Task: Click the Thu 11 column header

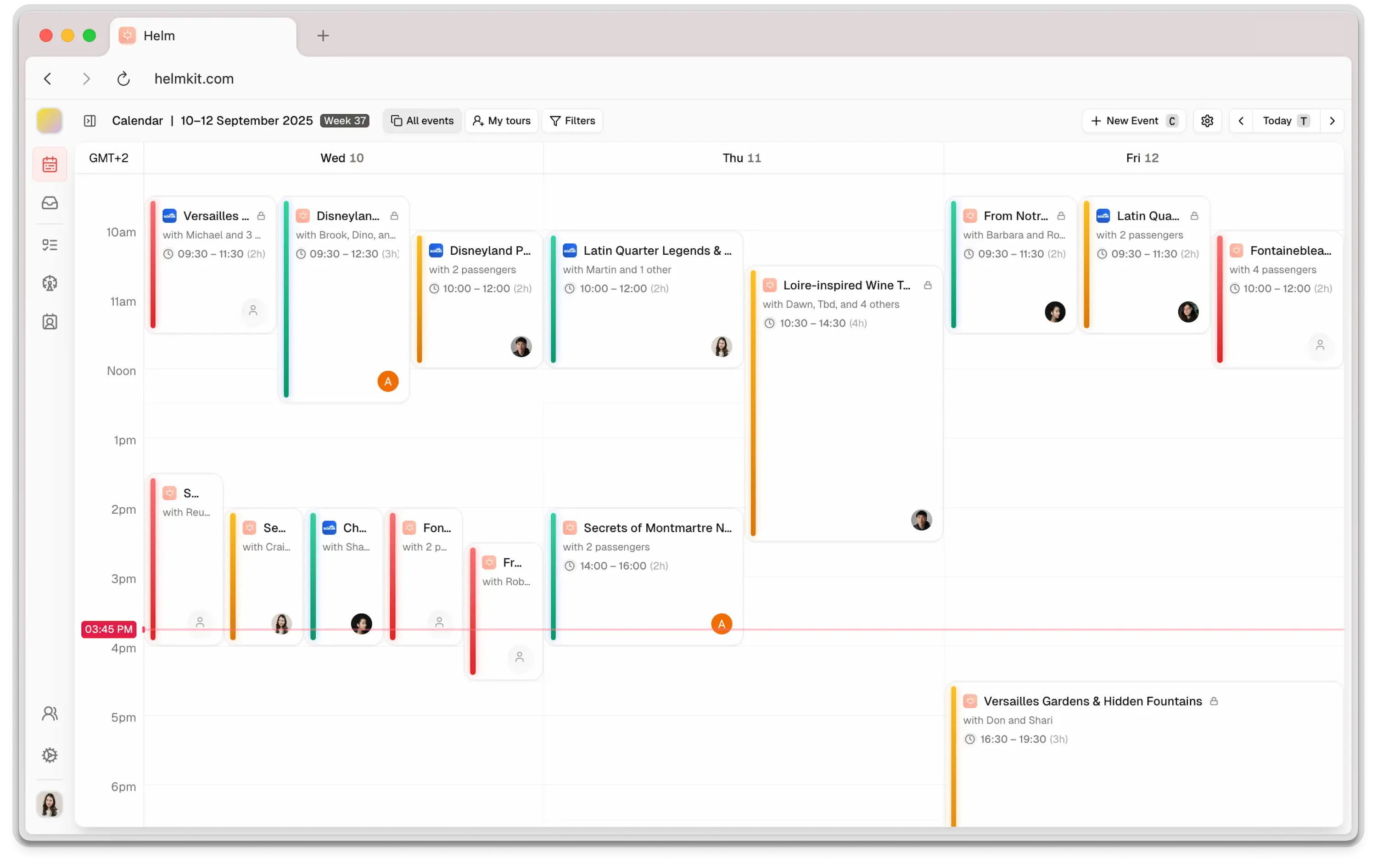Action: point(741,158)
